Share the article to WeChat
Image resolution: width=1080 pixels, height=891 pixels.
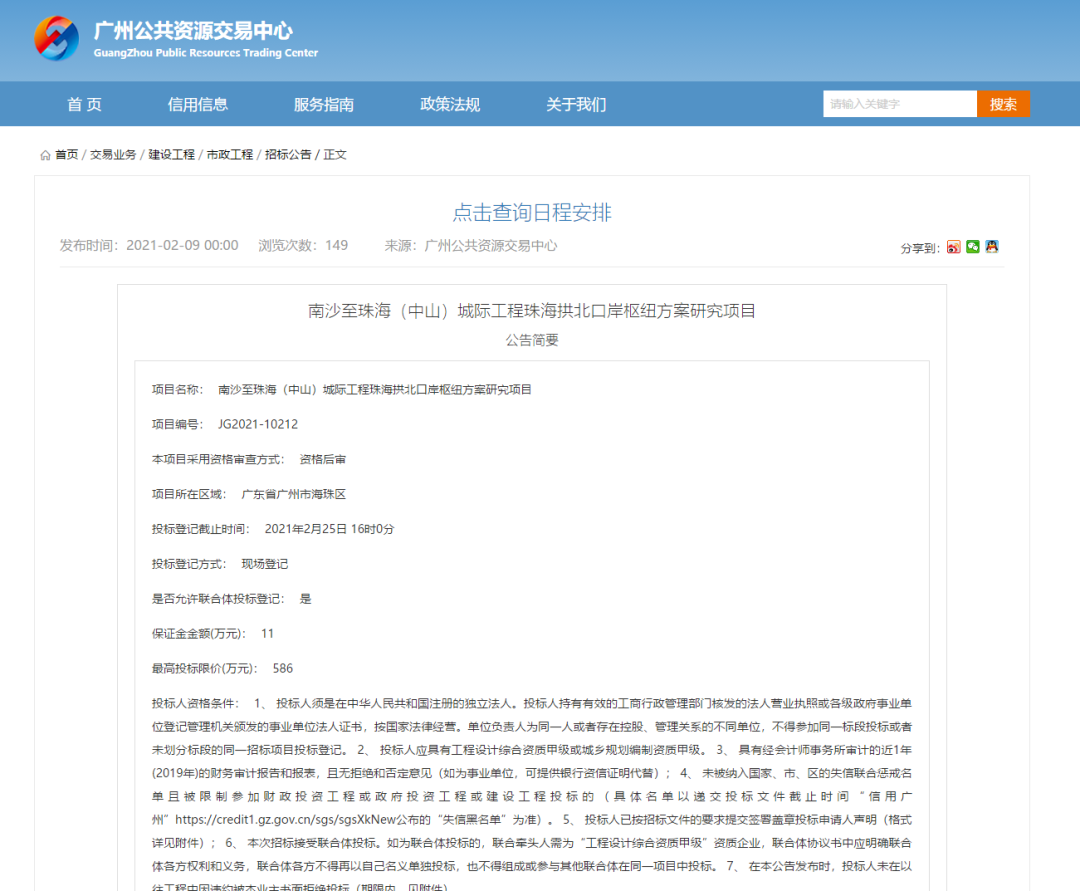(972, 247)
